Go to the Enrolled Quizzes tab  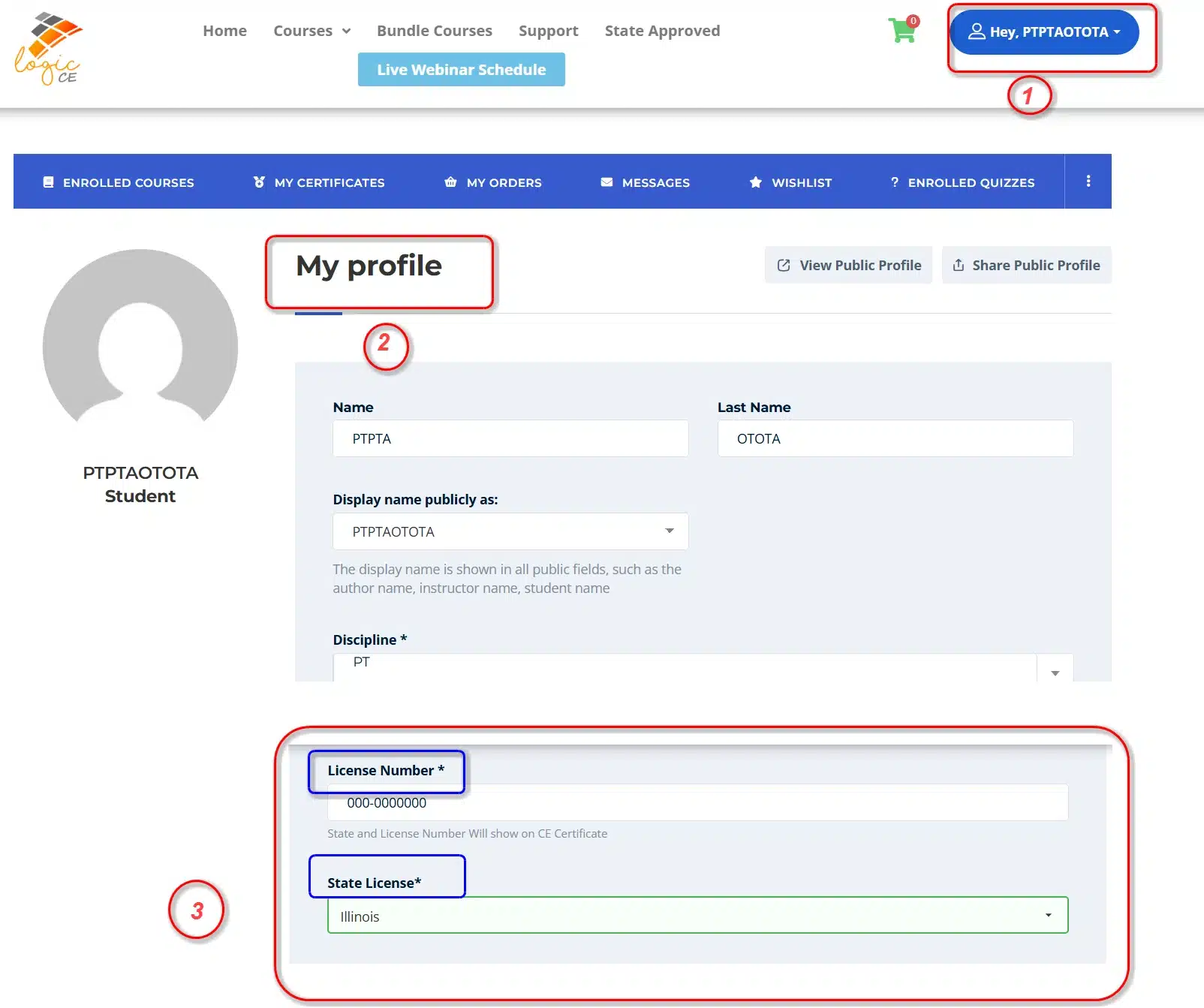[962, 182]
